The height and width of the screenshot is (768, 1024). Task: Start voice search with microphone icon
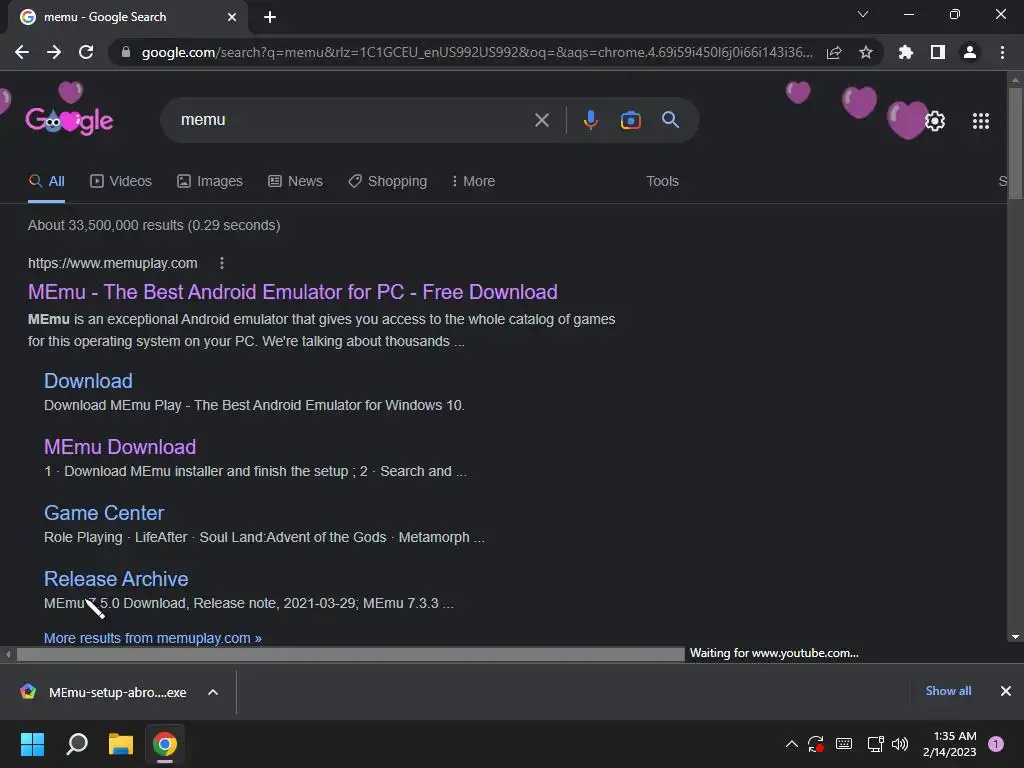pyautogui.click(x=590, y=120)
